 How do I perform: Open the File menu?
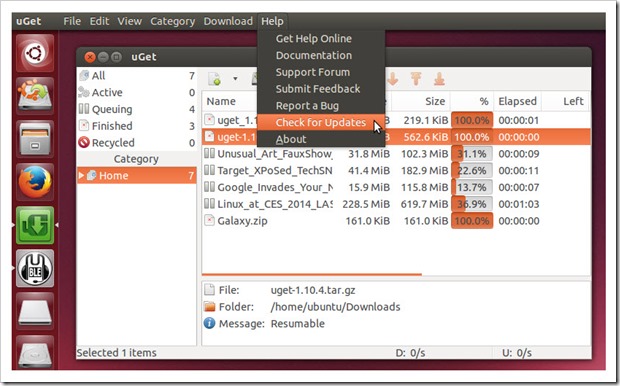pyautogui.click(x=72, y=21)
